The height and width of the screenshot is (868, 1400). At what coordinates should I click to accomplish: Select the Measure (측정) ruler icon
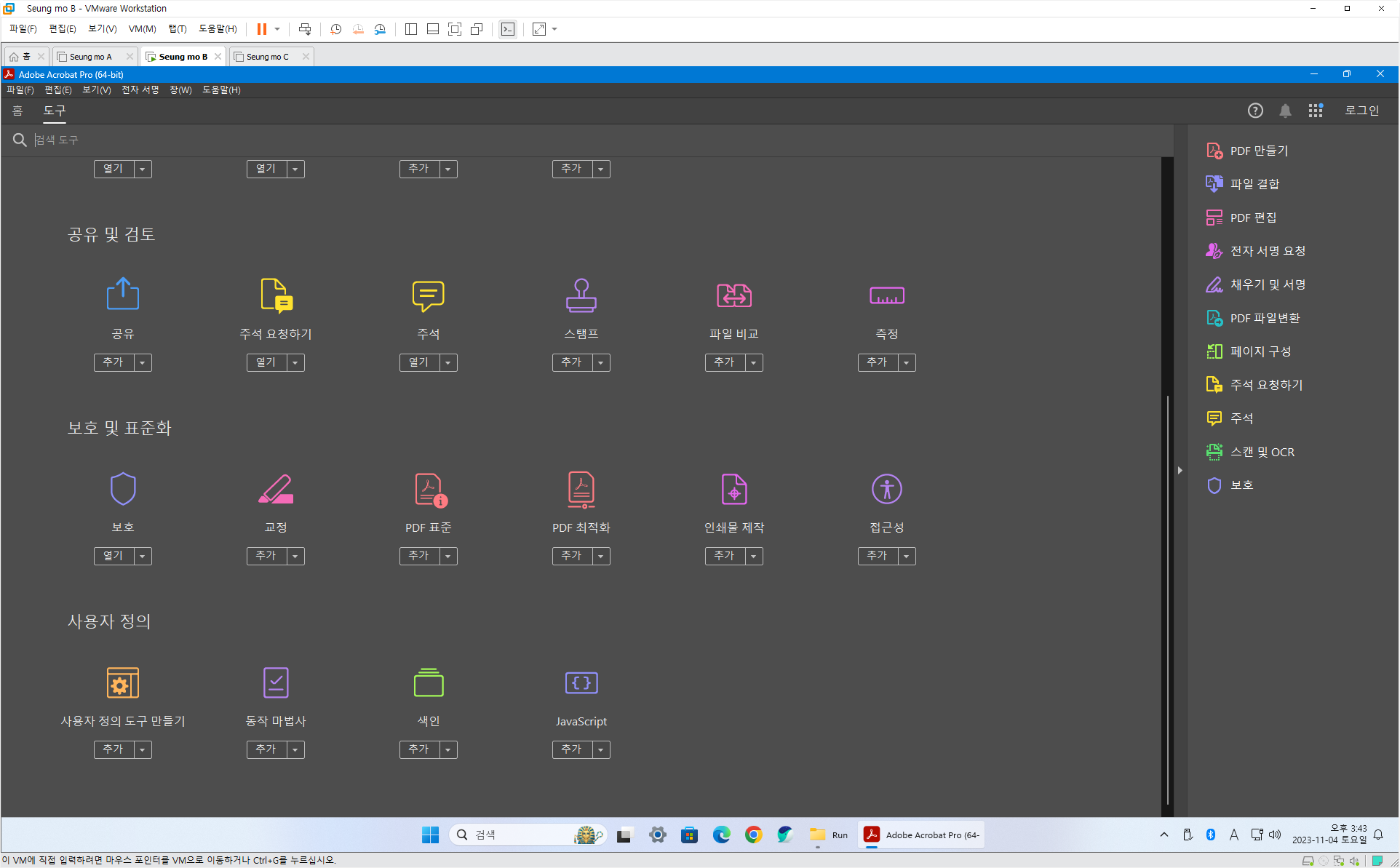point(886,295)
